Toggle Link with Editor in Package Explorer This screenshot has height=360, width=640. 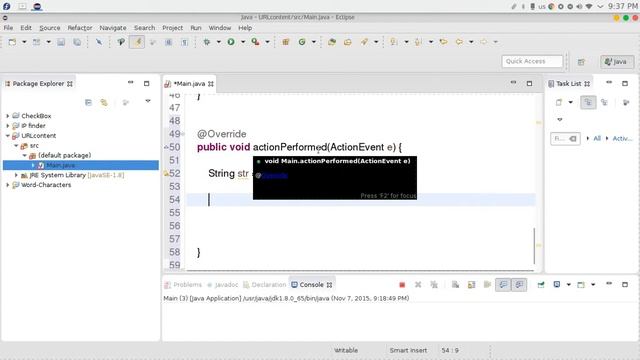pos(104,102)
